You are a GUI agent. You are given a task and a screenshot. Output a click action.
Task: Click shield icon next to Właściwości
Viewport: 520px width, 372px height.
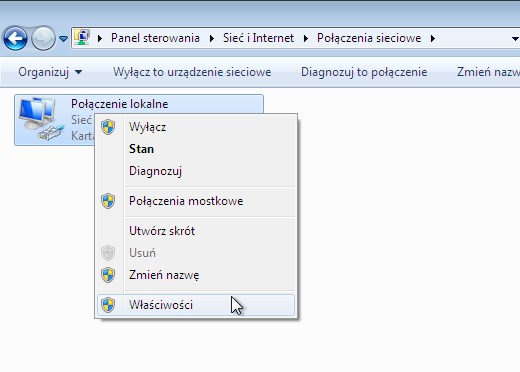tap(108, 305)
